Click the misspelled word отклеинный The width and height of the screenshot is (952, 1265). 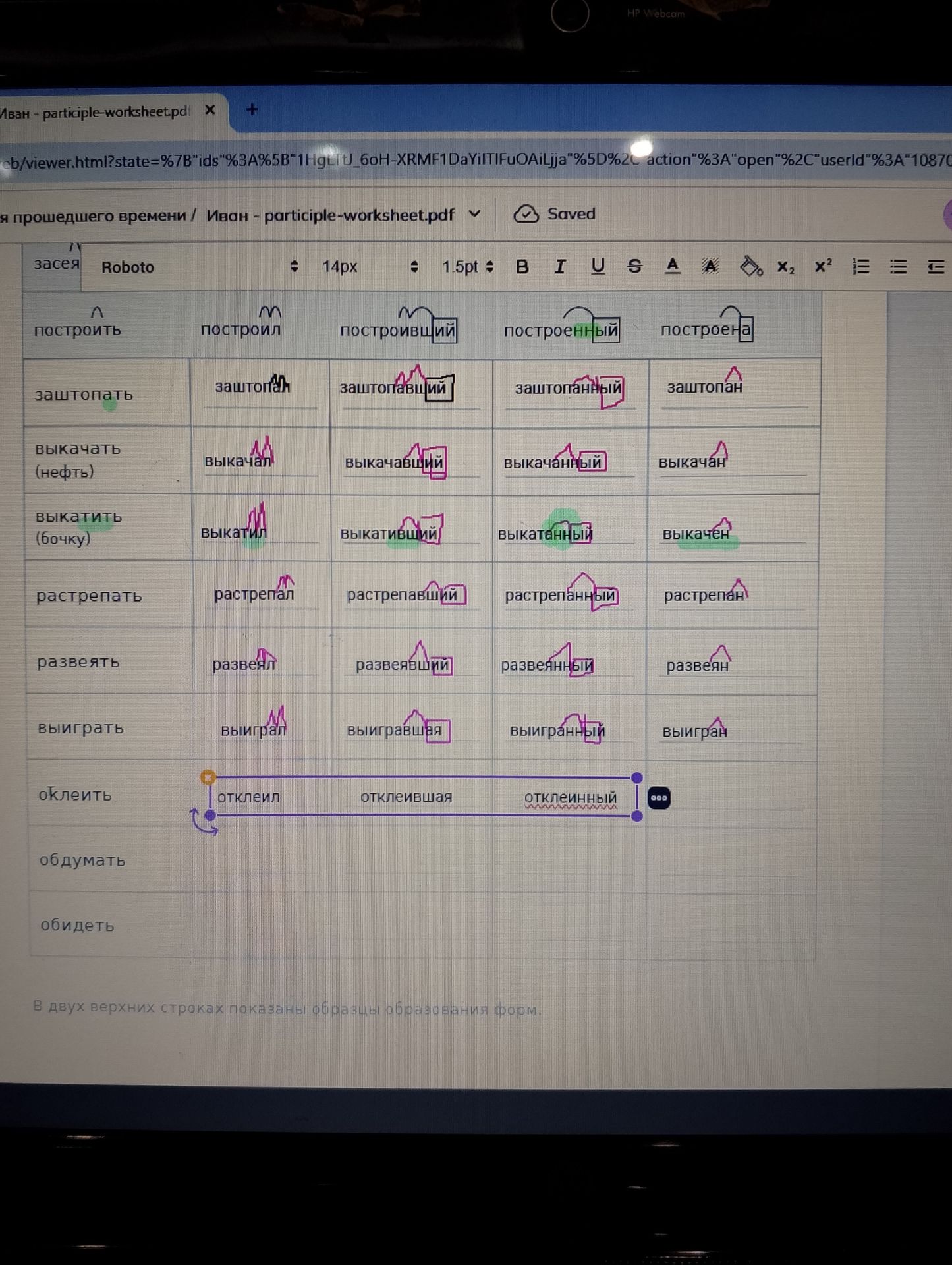pyautogui.click(x=571, y=798)
